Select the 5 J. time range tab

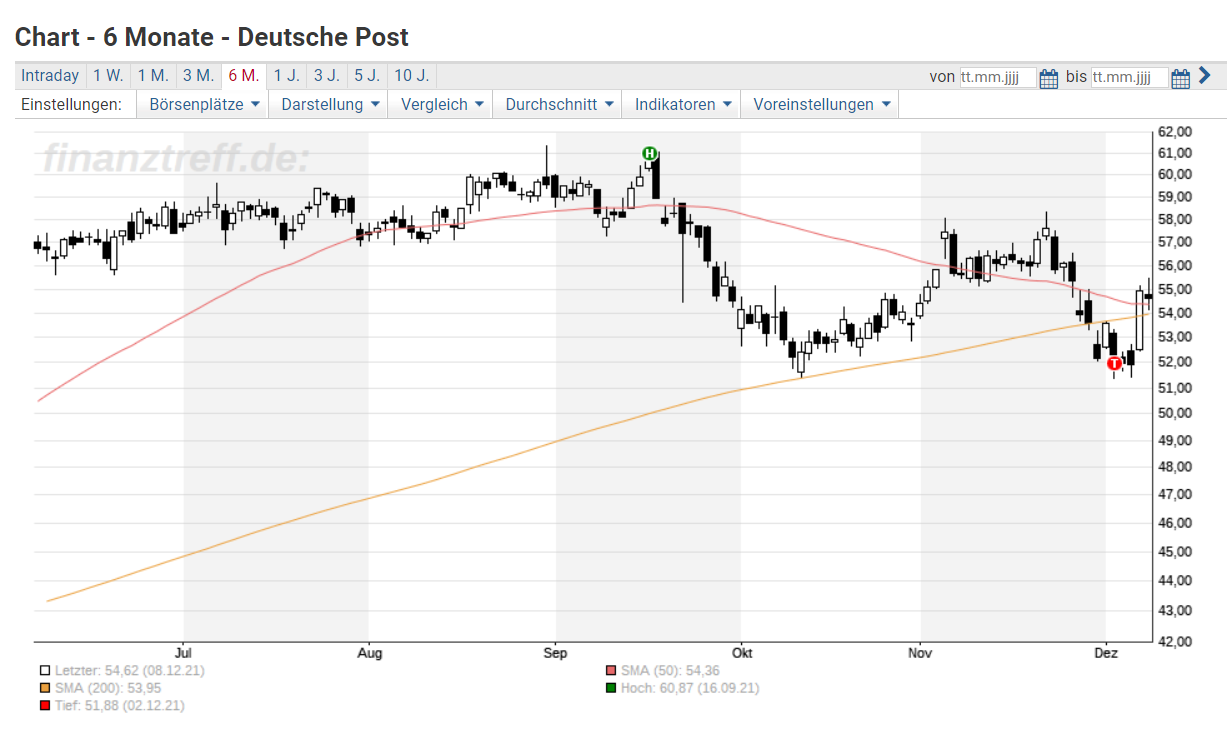(x=366, y=75)
